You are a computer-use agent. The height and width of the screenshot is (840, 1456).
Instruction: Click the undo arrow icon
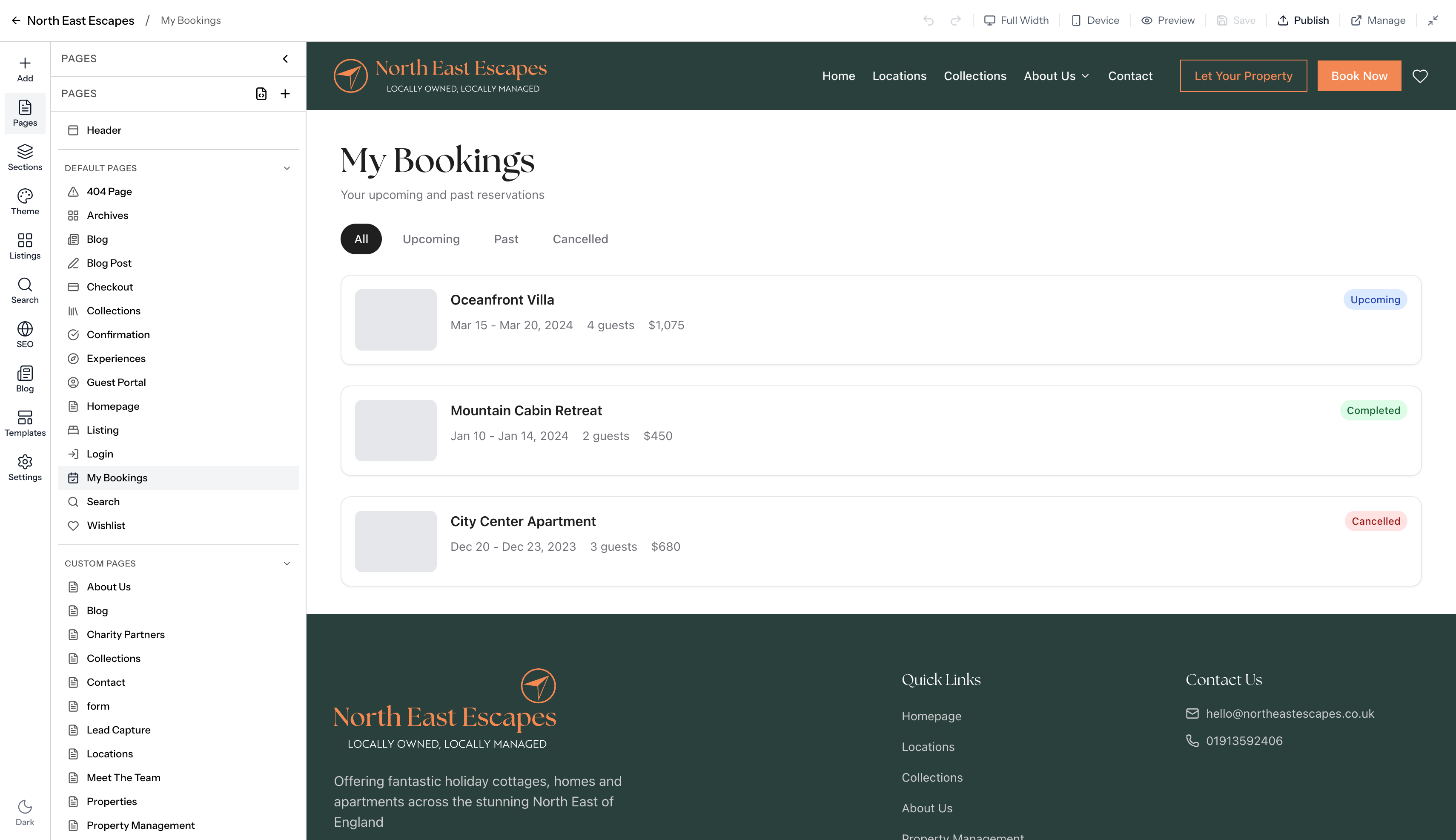(929, 20)
